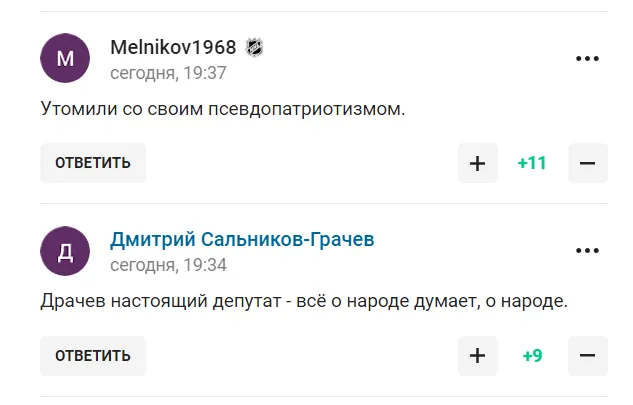Open three-dots menu on Дмитрий's comment
The width and height of the screenshot is (633, 405).
click(x=587, y=250)
